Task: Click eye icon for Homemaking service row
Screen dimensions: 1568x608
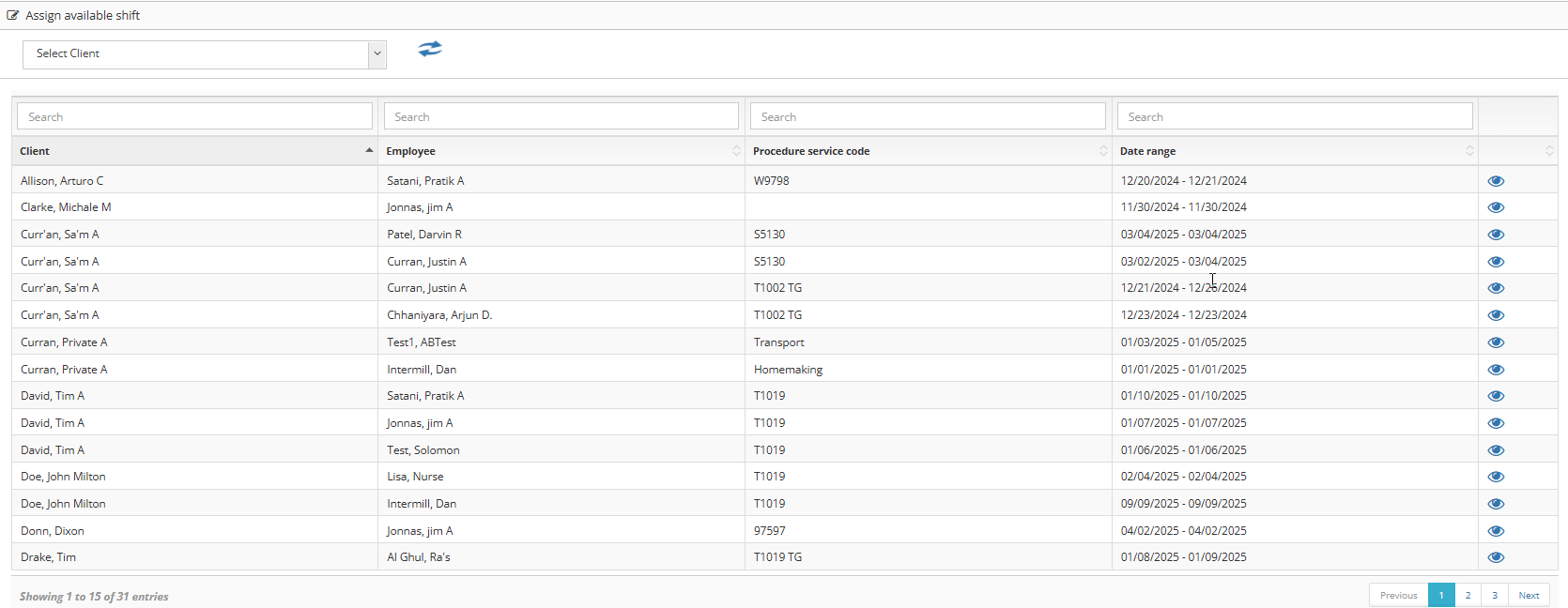Action: tap(1496, 370)
